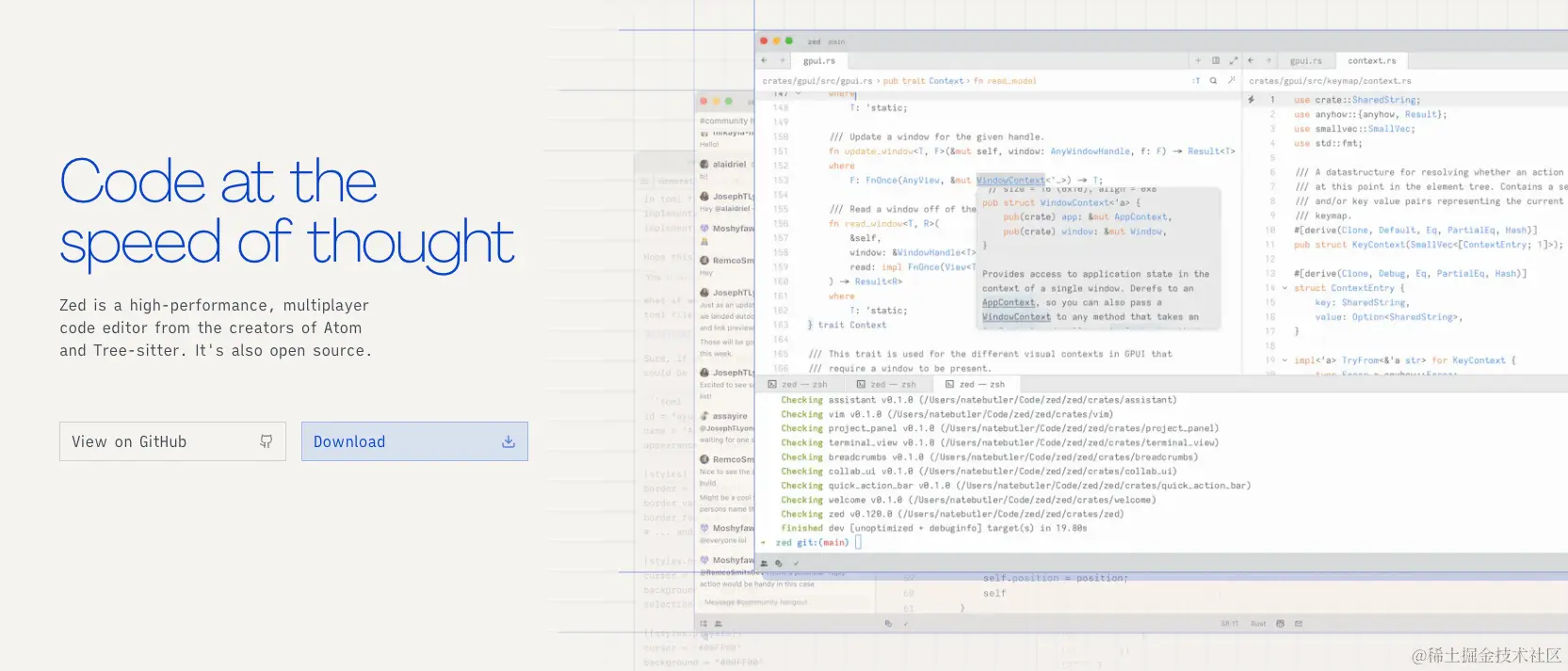This screenshot has height=671, width=1568.
Task: Click the download arrow icon
Action: [509, 441]
